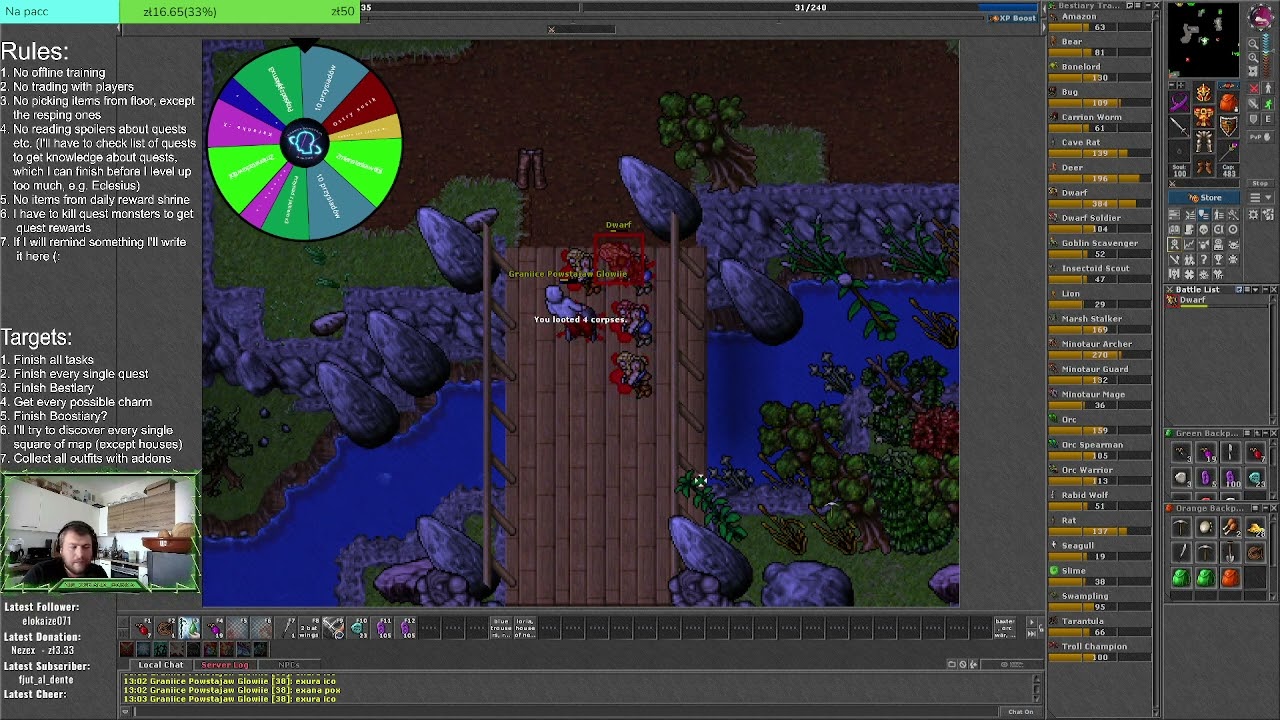
Task: Use the F1 action bar slot
Action: (x=142, y=627)
